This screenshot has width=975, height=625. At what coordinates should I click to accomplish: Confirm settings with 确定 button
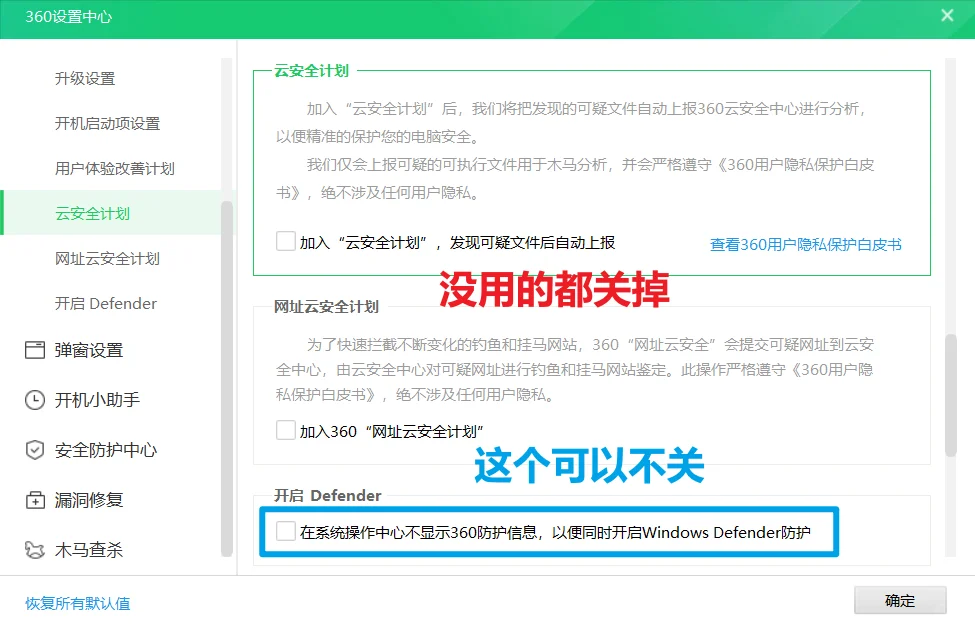(x=900, y=601)
